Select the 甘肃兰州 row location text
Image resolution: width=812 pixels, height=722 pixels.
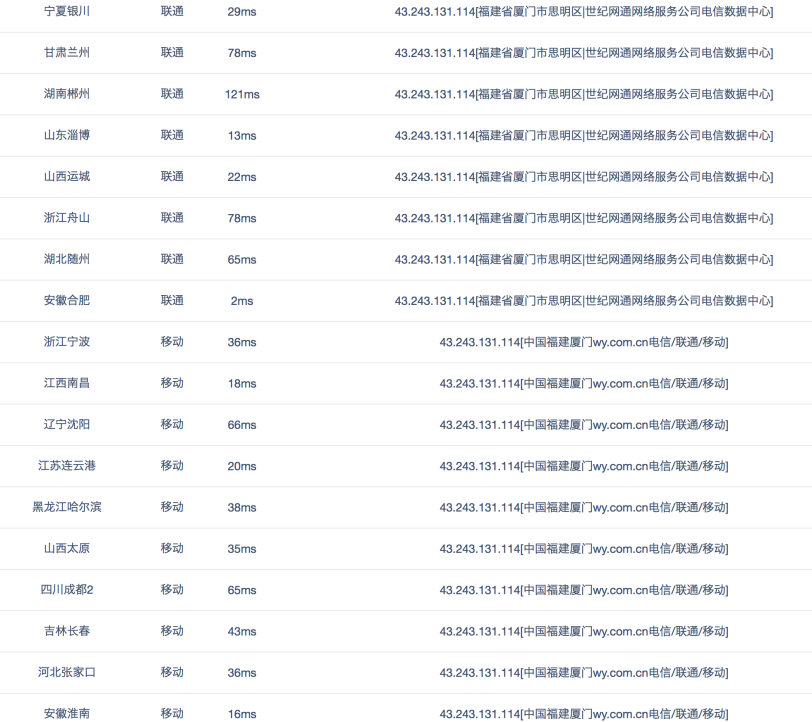coord(67,52)
